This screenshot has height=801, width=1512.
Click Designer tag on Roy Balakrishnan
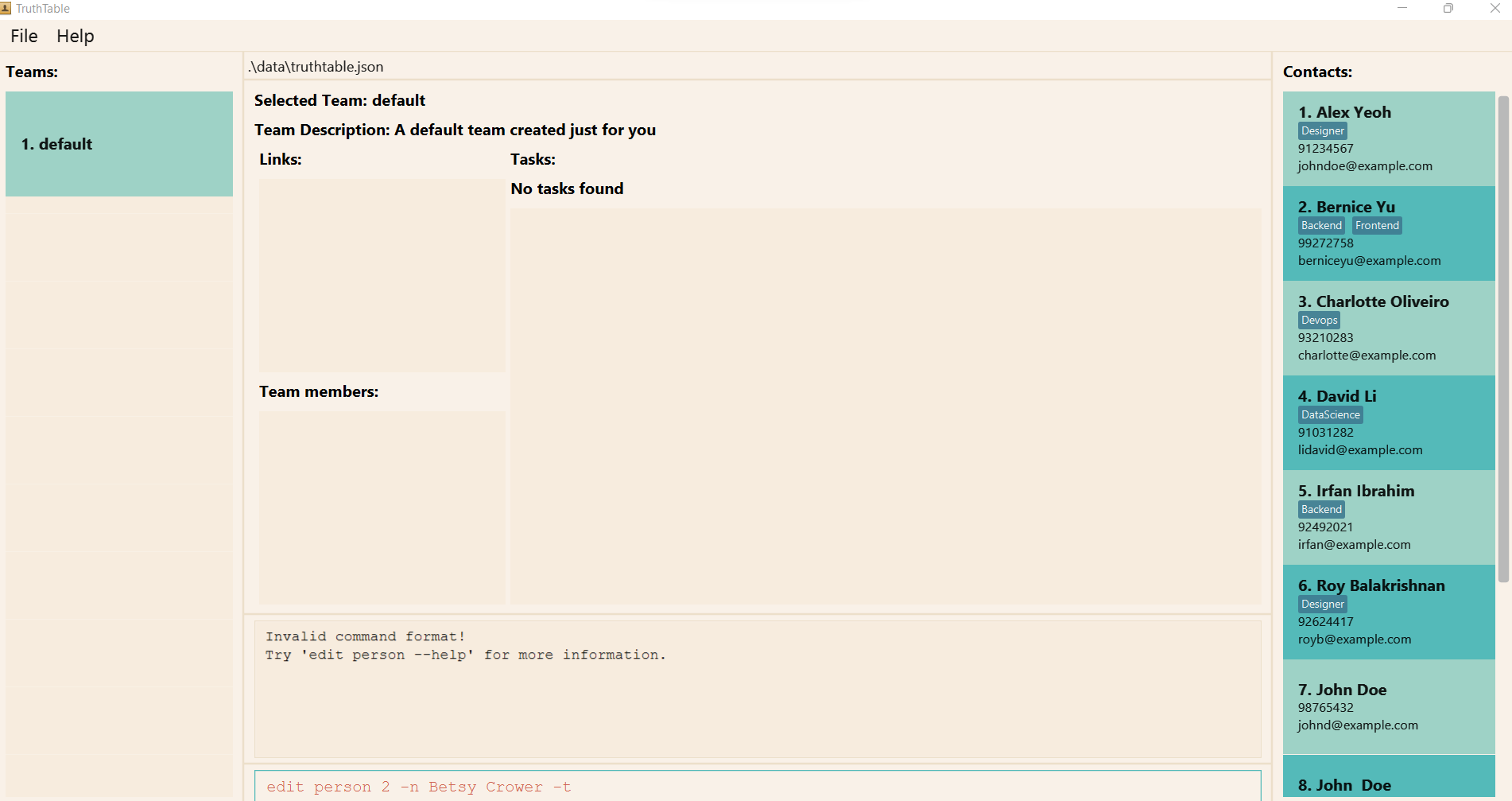coord(1323,605)
